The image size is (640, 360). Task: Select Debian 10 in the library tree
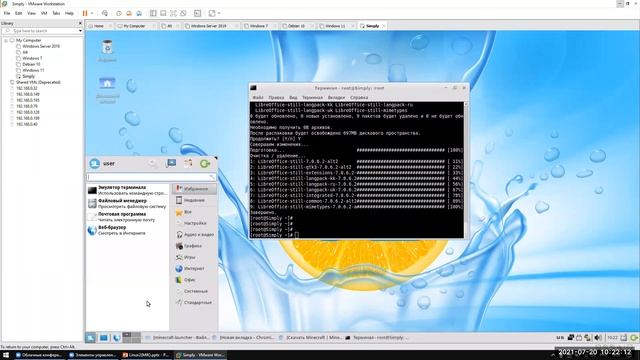[x=31, y=64]
